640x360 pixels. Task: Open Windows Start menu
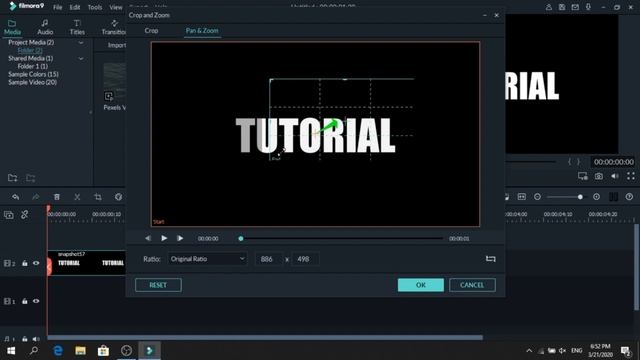tap(11, 351)
